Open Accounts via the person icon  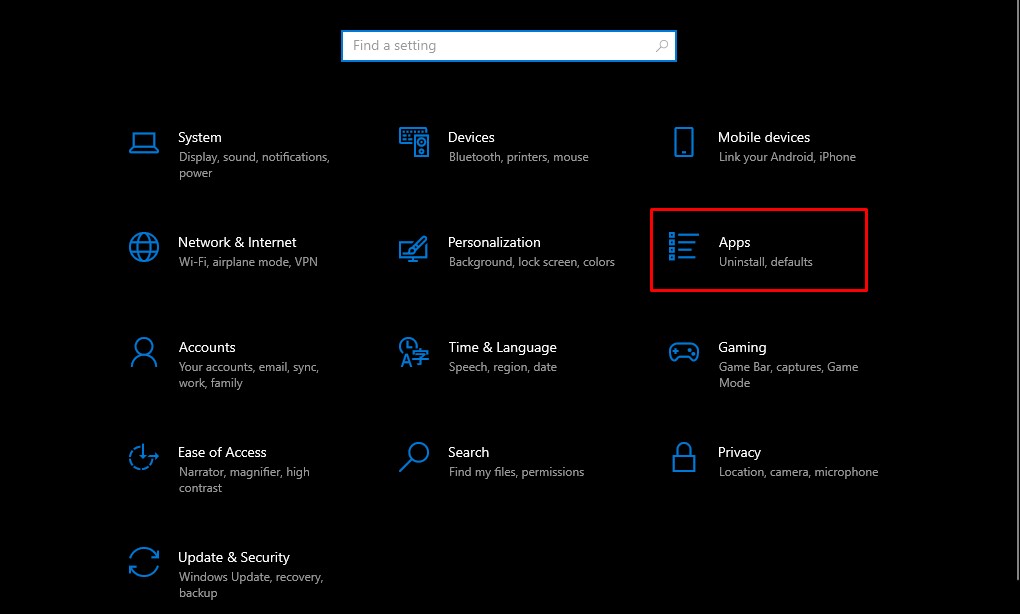point(143,353)
